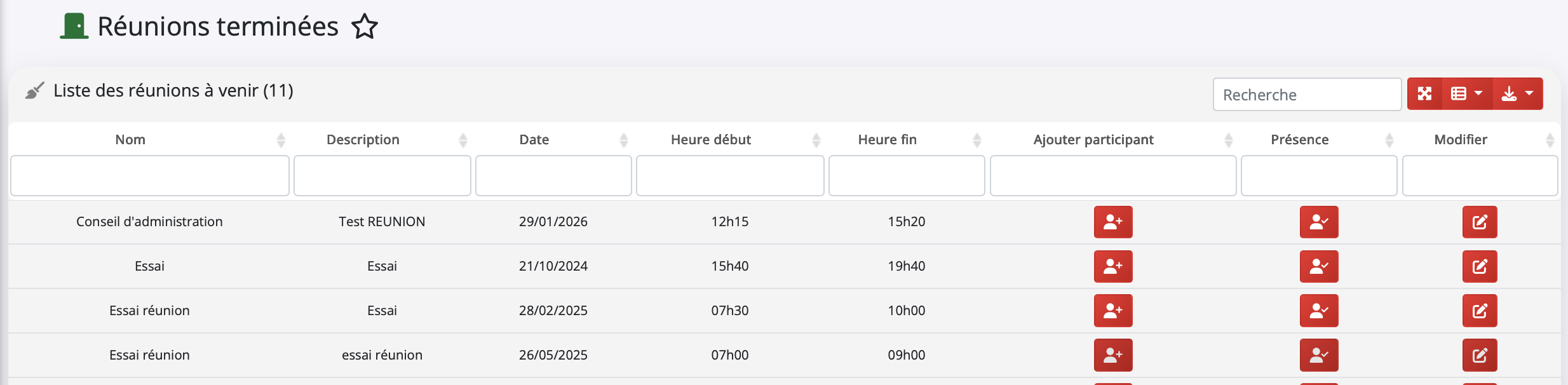This screenshot has height=385, width=1568.
Task: Open the column display dropdown
Action: click(x=1466, y=94)
